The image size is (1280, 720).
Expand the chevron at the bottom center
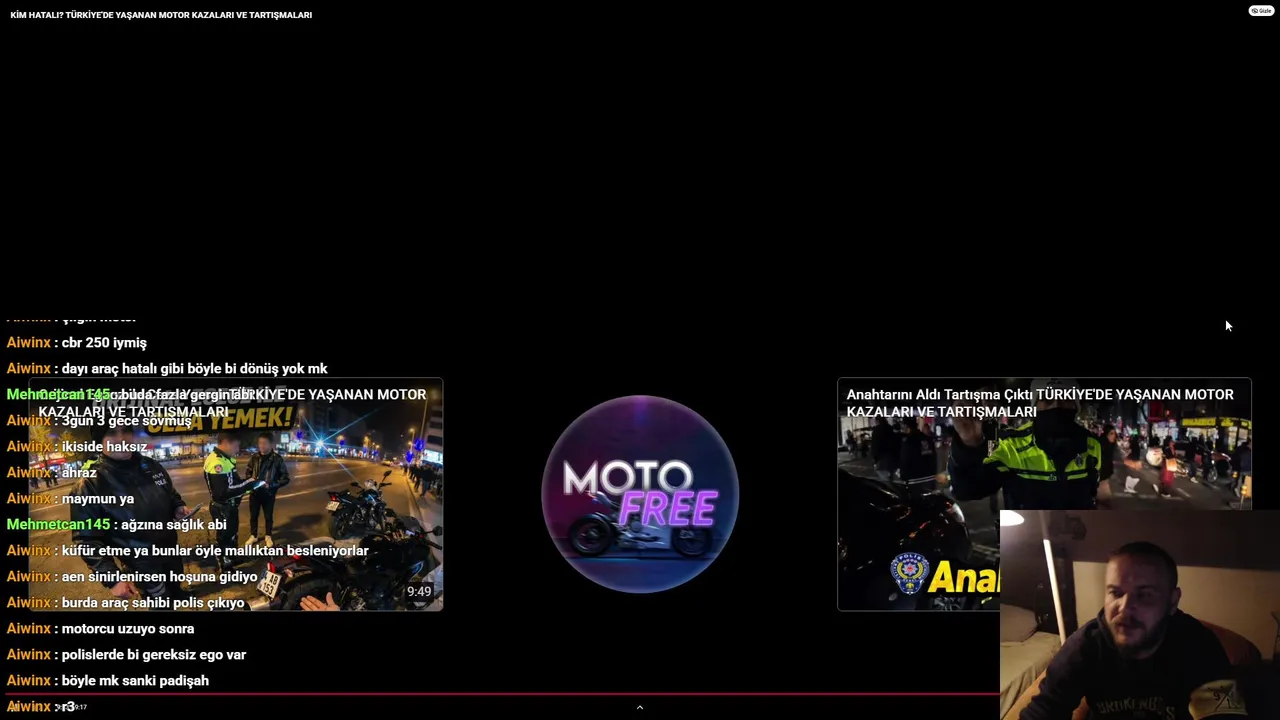(x=640, y=707)
